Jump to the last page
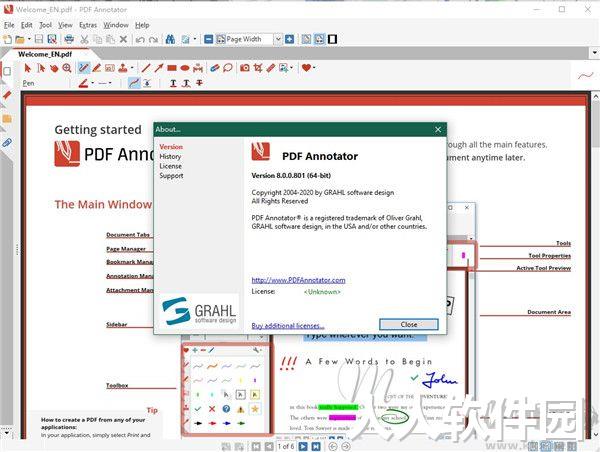This screenshot has width=600, height=452. pyautogui.click(x=316, y=446)
